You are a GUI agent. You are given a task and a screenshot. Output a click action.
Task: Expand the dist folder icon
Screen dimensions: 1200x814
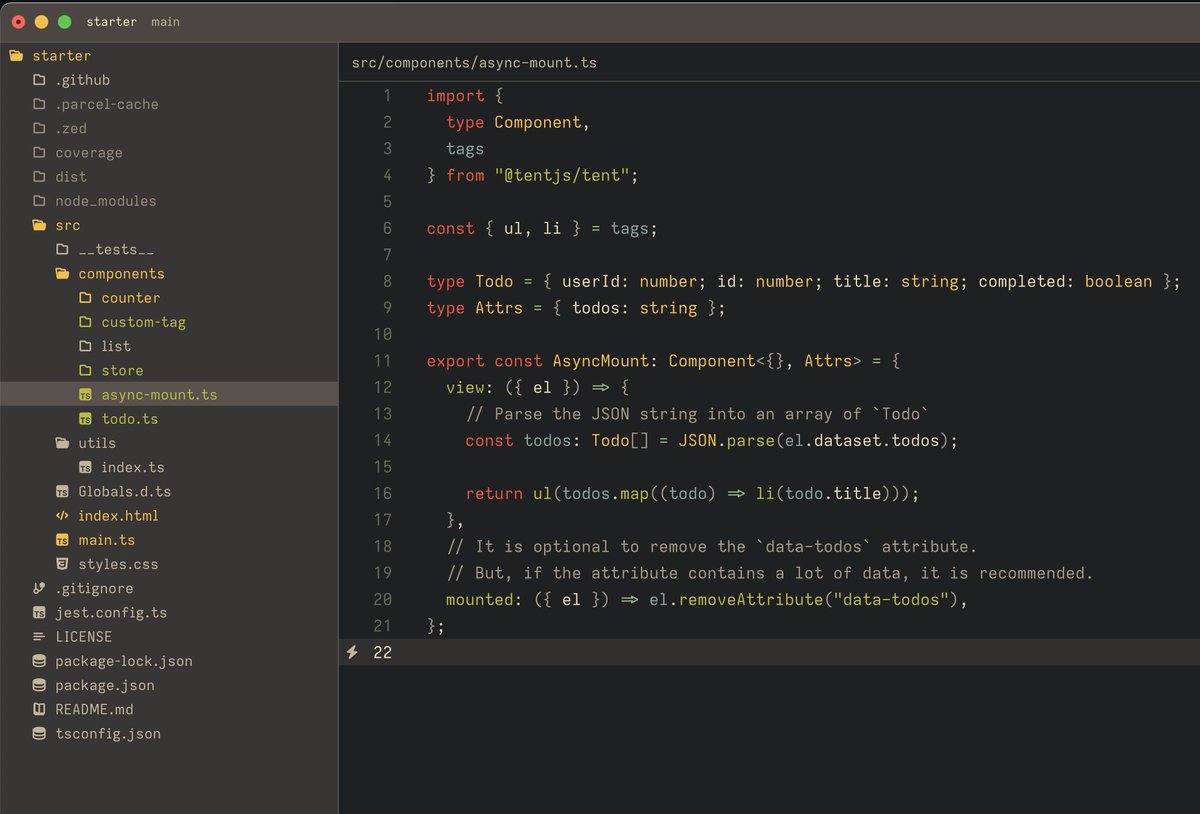[x=39, y=177]
